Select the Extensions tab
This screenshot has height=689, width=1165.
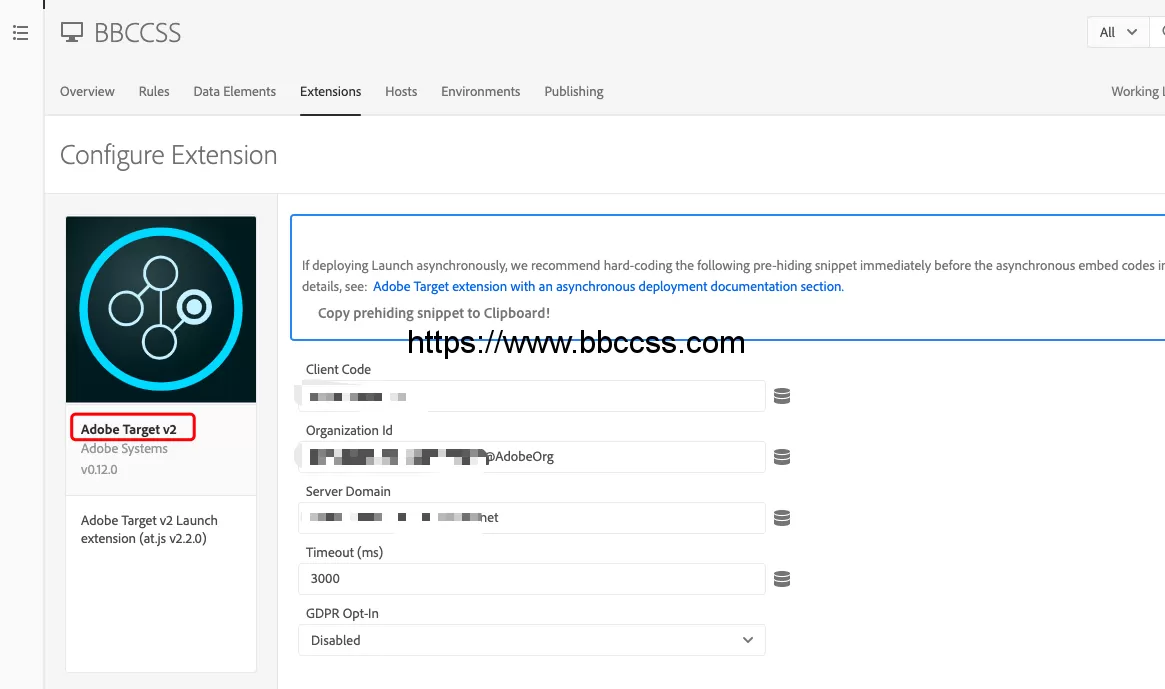pyautogui.click(x=331, y=91)
